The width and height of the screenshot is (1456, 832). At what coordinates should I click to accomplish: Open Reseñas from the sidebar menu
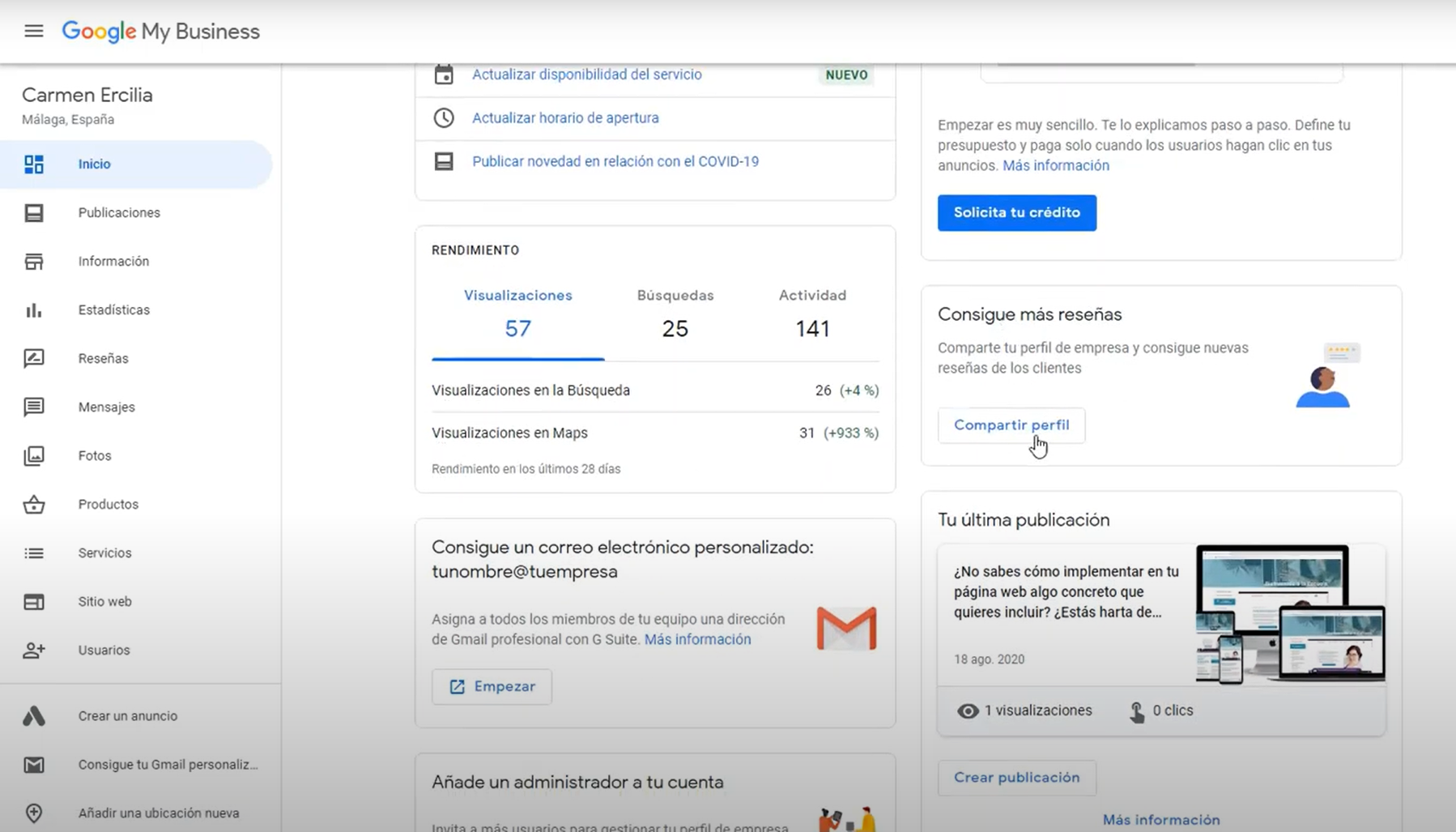tap(103, 359)
